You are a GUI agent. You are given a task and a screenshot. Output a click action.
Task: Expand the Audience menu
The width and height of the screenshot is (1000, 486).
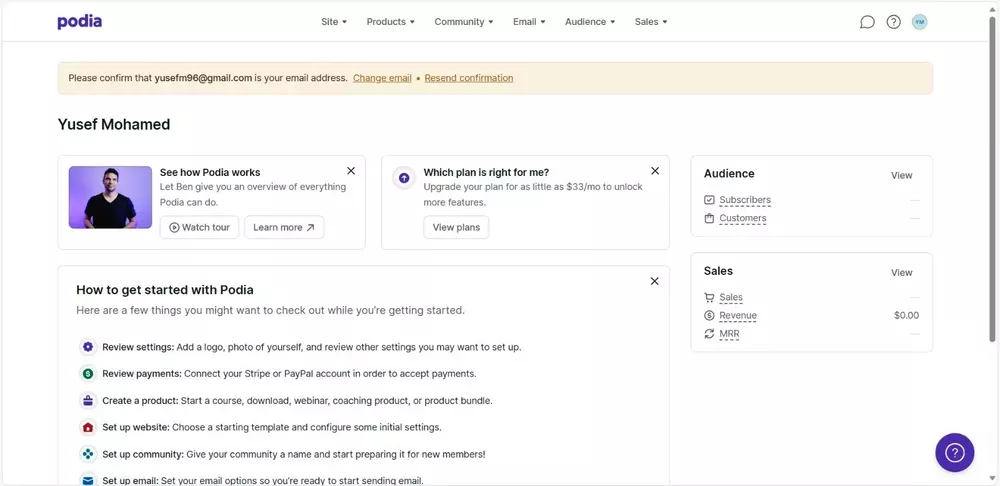coord(591,22)
